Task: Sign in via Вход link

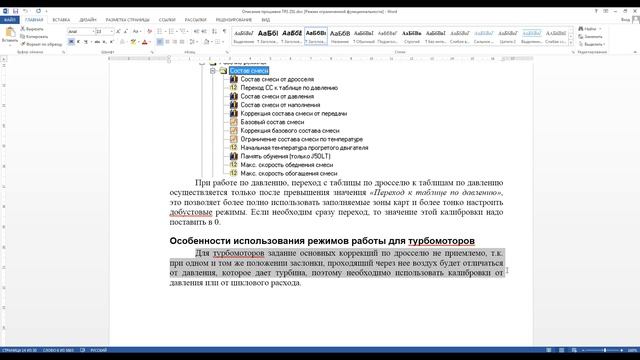Action: (625, 20)
